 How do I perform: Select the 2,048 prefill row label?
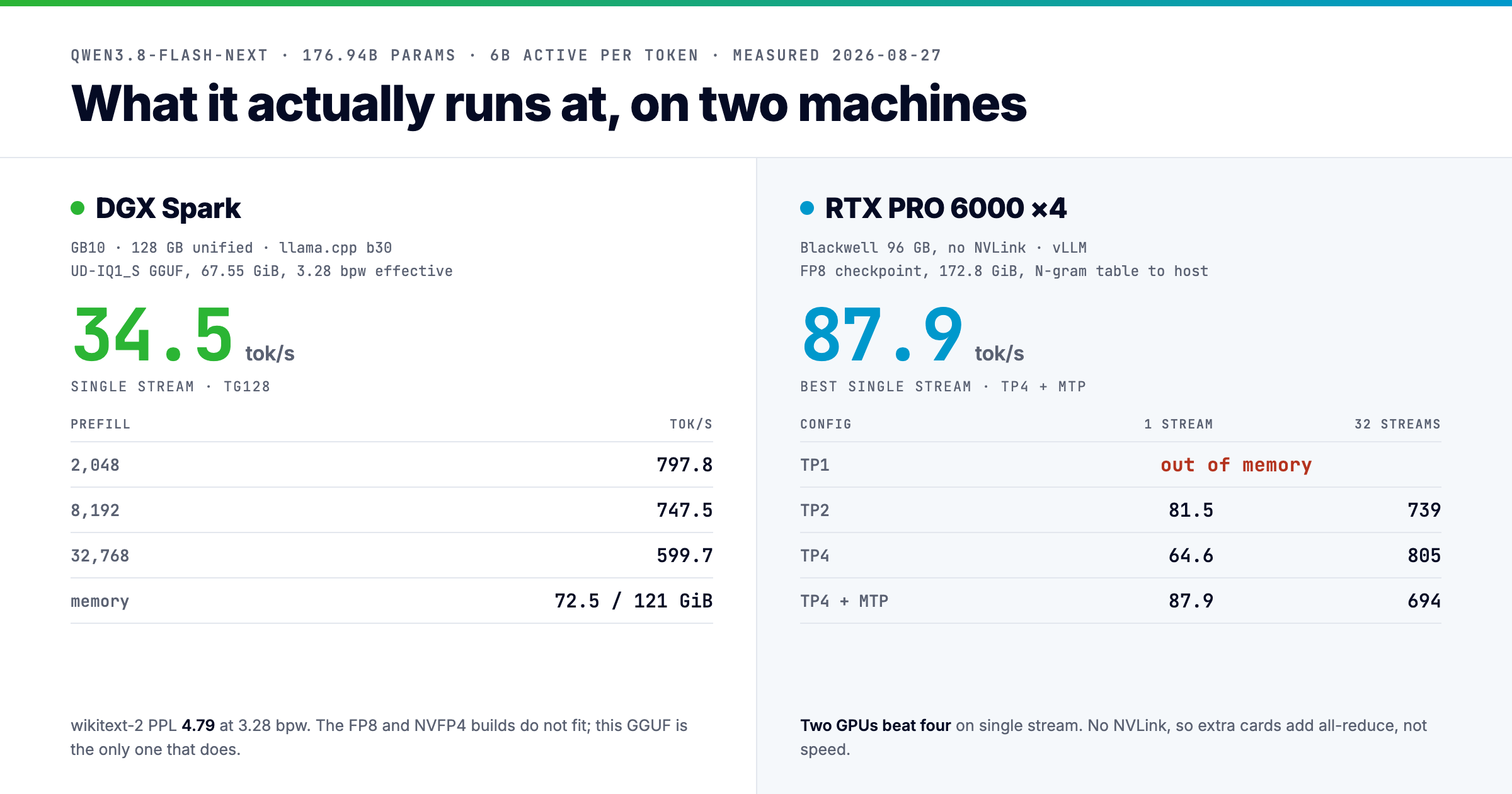click(95, 465)
